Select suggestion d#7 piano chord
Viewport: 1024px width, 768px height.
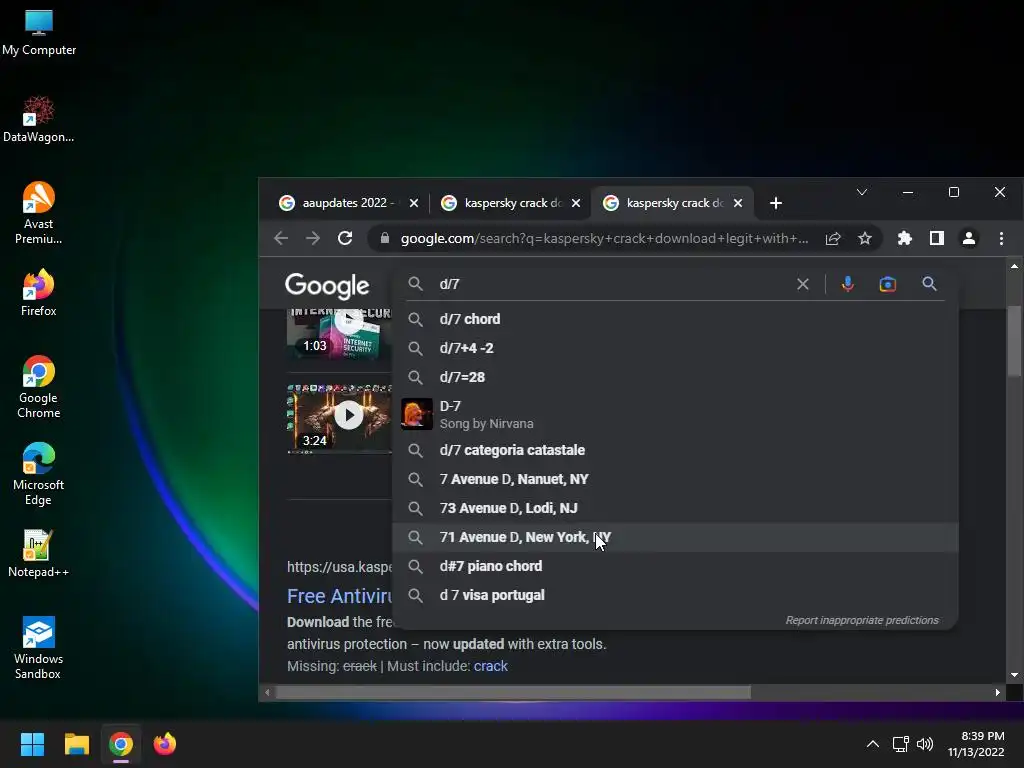(676, 566)
